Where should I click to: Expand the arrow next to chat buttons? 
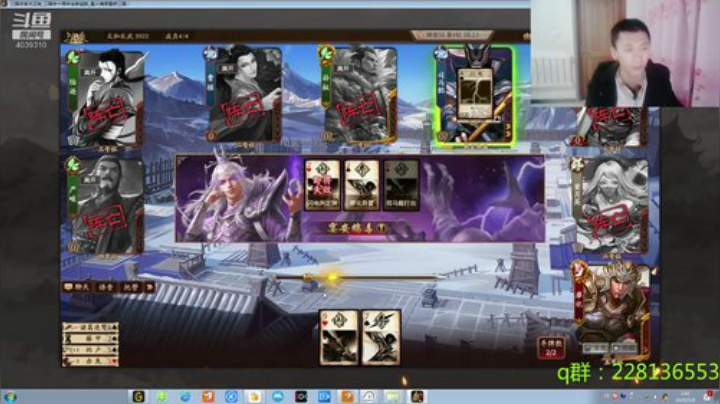point(150,287)
